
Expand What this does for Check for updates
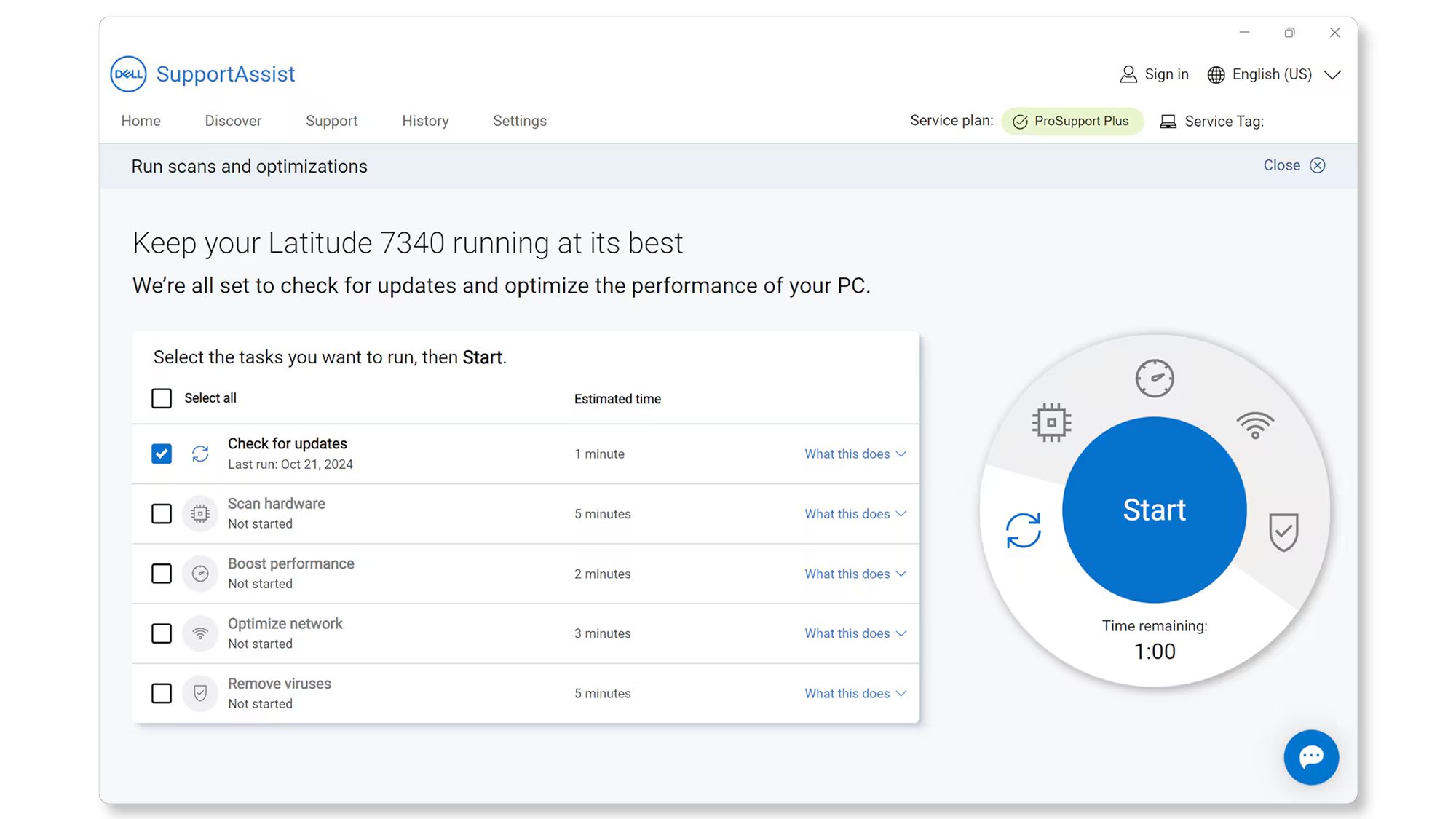[855, 454]
